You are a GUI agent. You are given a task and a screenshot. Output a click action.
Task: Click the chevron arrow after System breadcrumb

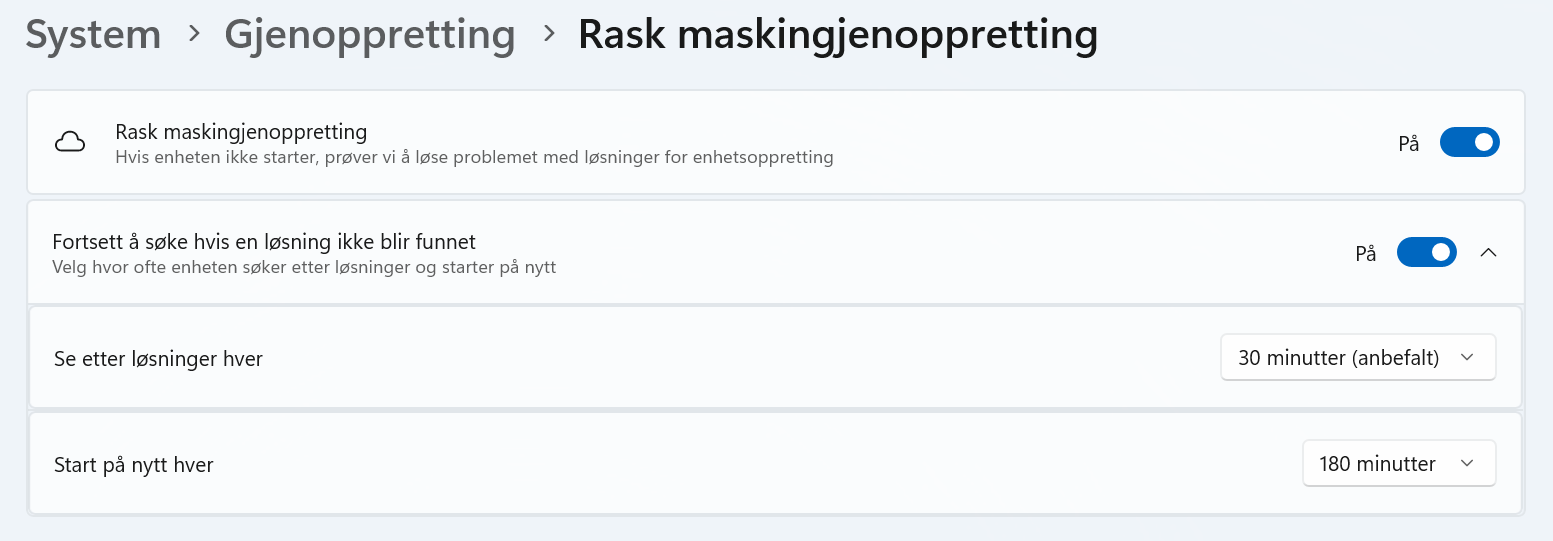194,34
